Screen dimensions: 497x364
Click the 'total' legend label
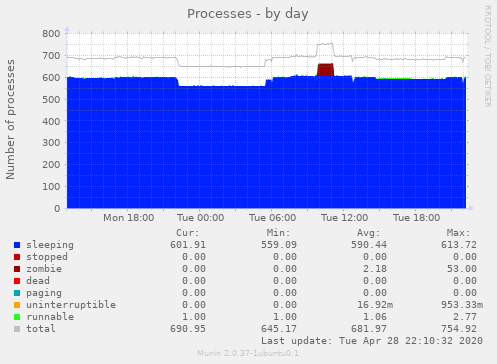pos(41,329)
